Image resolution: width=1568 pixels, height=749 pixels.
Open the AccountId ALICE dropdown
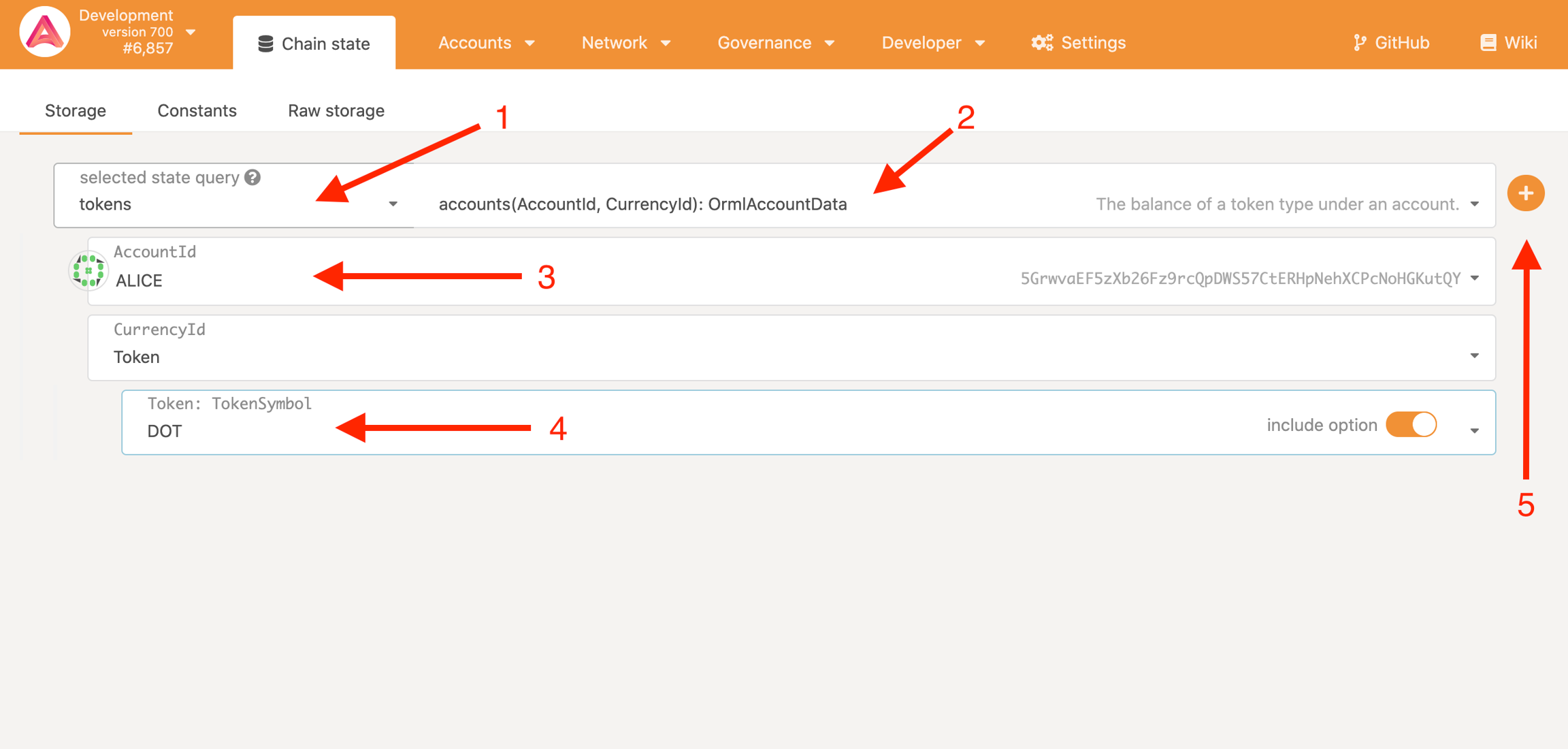click(x=1474, y=278)
